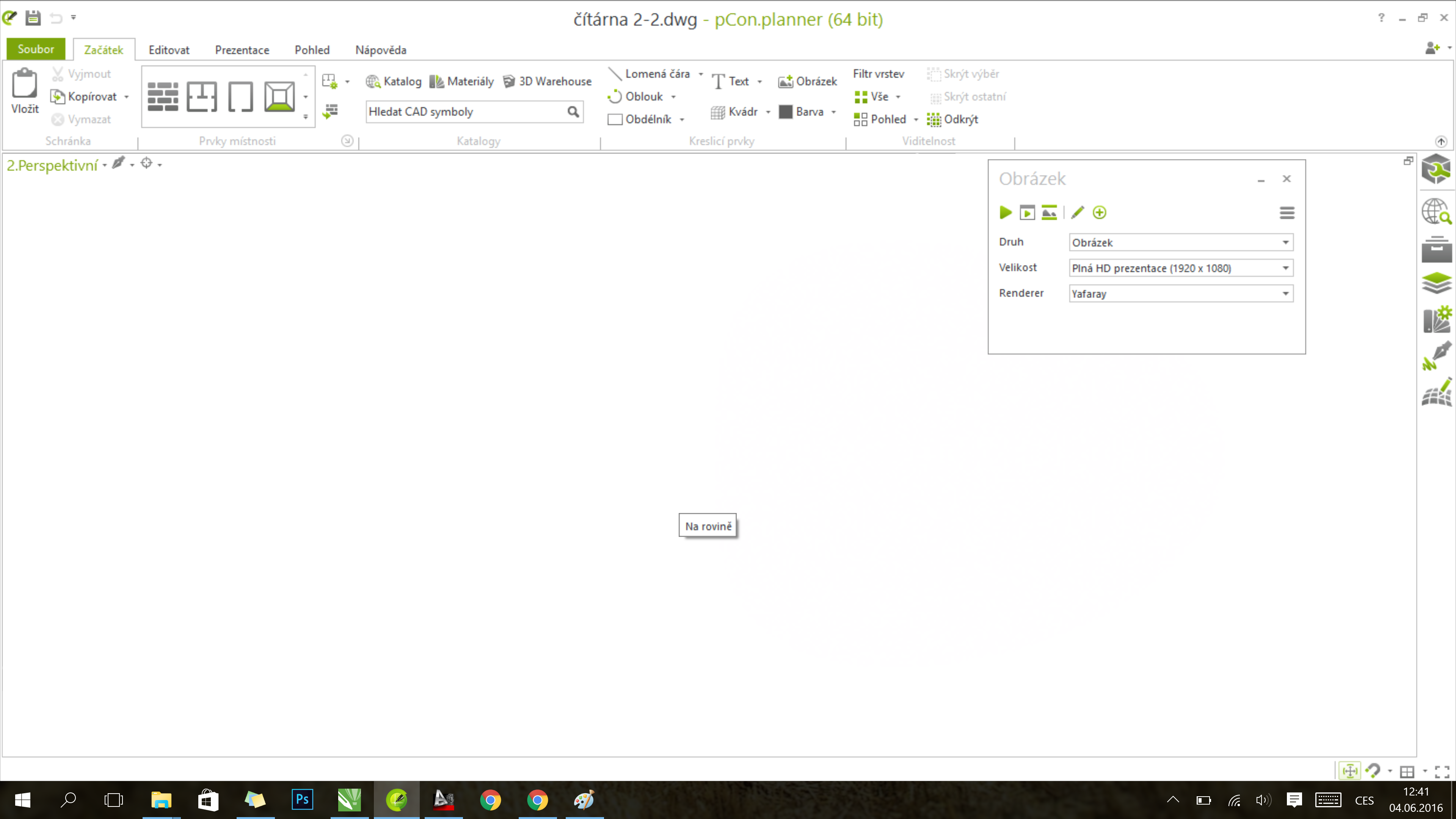Switch to the Prezentace tab
Image resolution: width=1456 pixels, height=819 pixels.
[x=242, y=50]
